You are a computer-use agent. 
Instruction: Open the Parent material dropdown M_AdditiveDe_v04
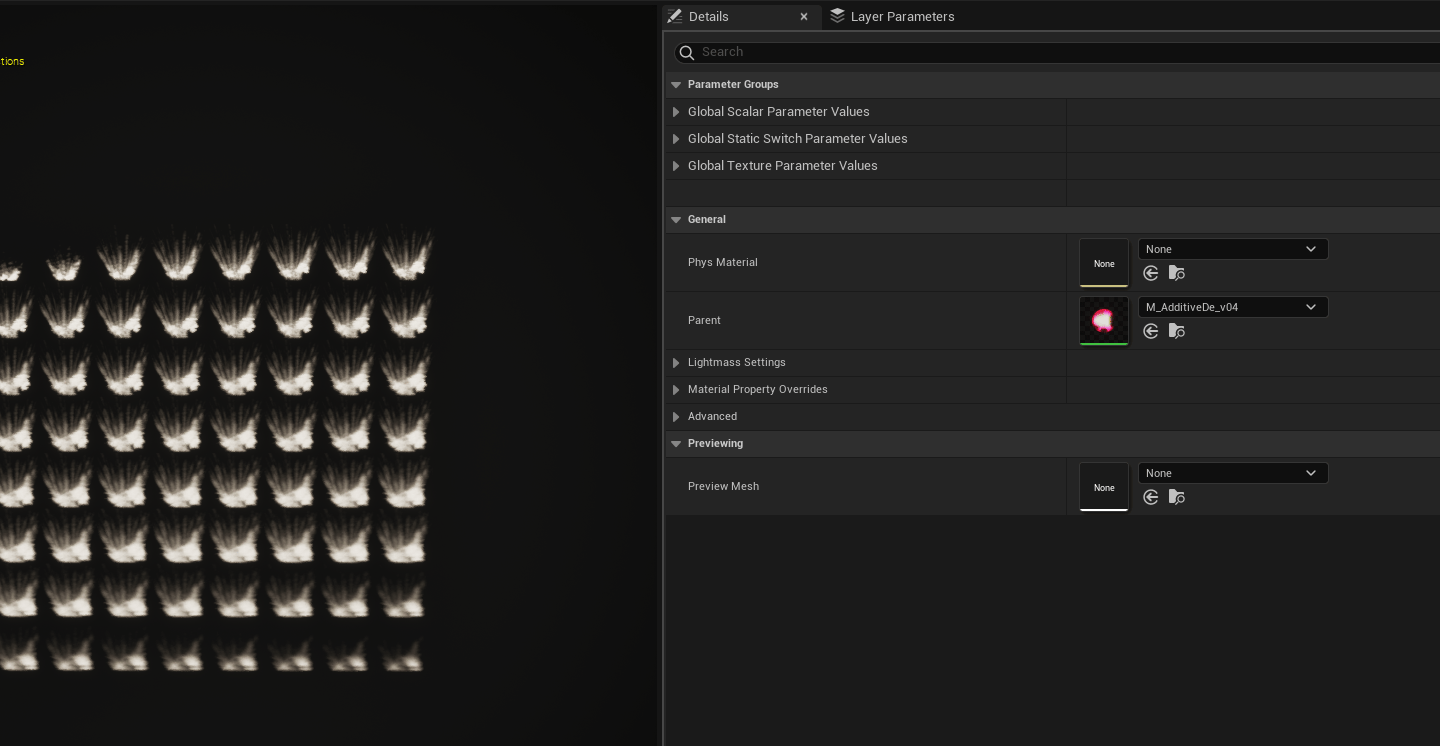pos(1233,307)
